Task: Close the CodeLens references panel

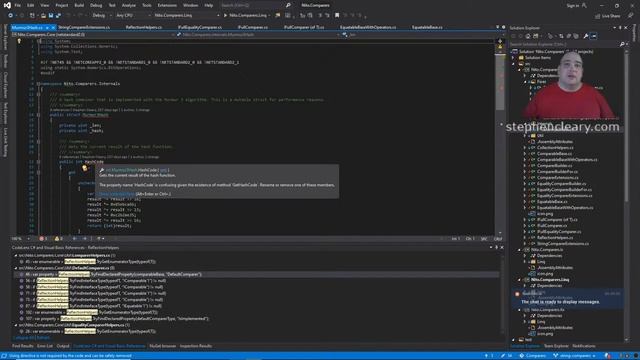Action: click(x=502, y=247)
